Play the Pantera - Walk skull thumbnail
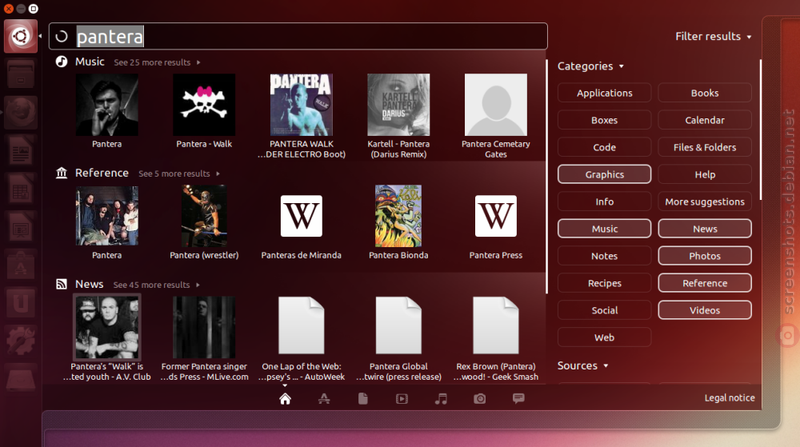Image resolution: width=800 pixels, height=447 pixels. click(x=204, y=105)
